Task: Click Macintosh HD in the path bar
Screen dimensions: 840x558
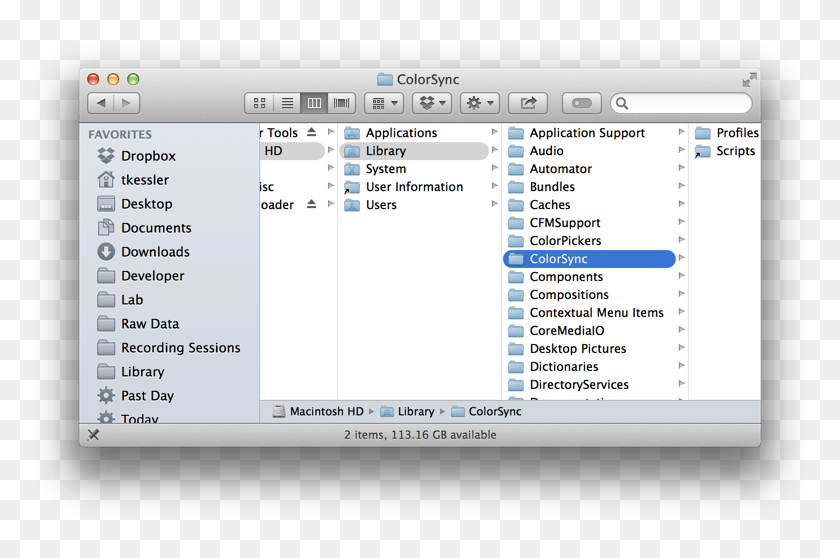Action: (x=318, y=411)
